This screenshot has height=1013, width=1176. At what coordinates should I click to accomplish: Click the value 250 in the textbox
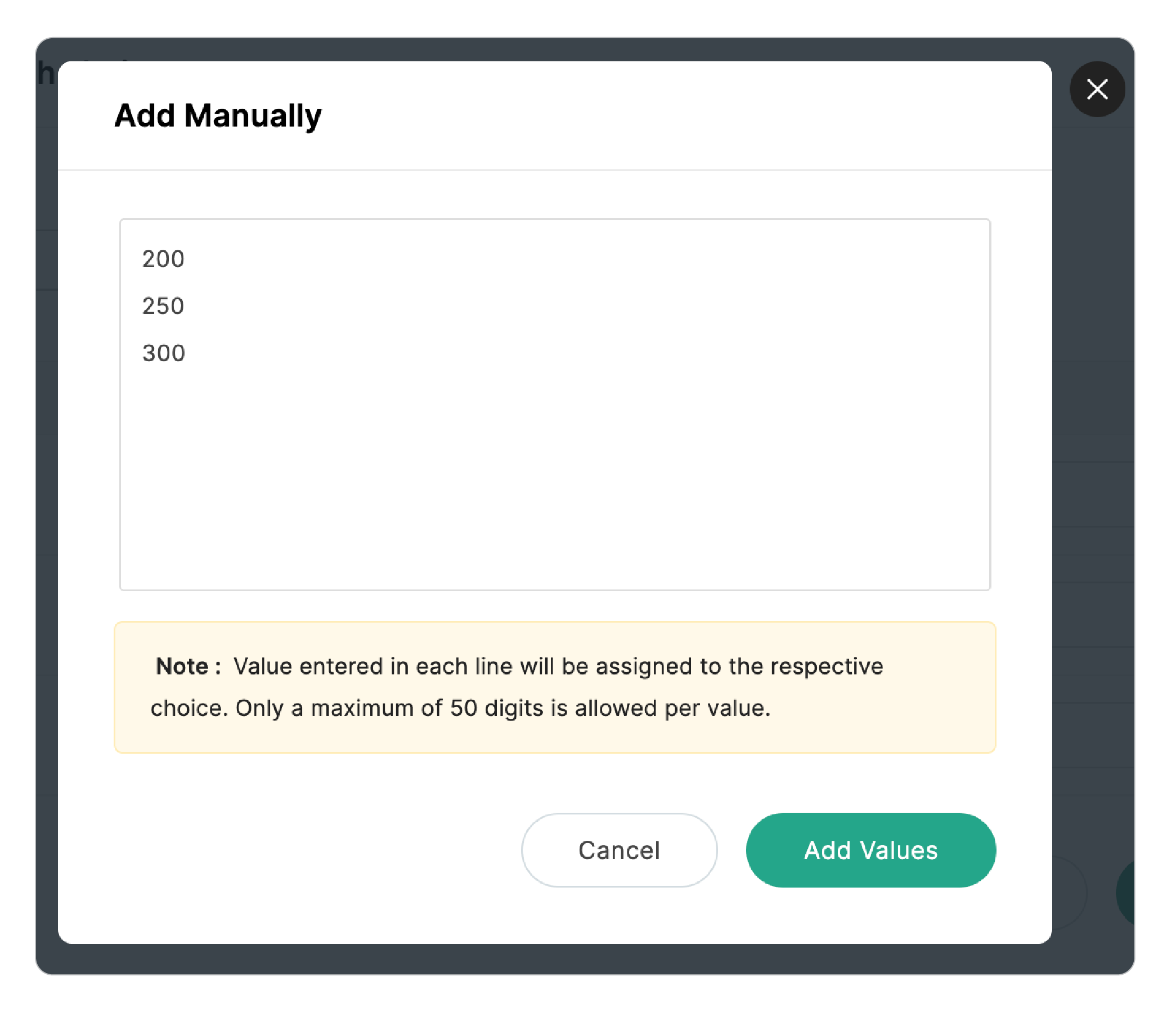(163, 305)
